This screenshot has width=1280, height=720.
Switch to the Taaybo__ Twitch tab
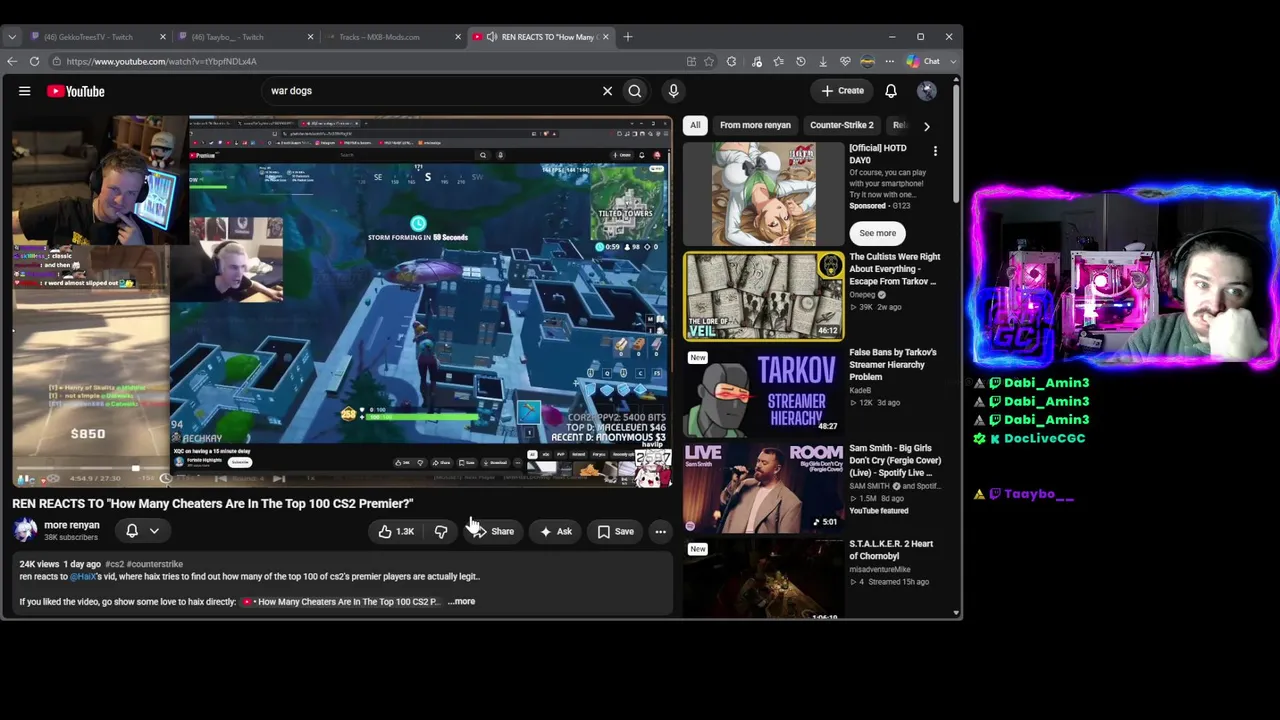[245, 37]
